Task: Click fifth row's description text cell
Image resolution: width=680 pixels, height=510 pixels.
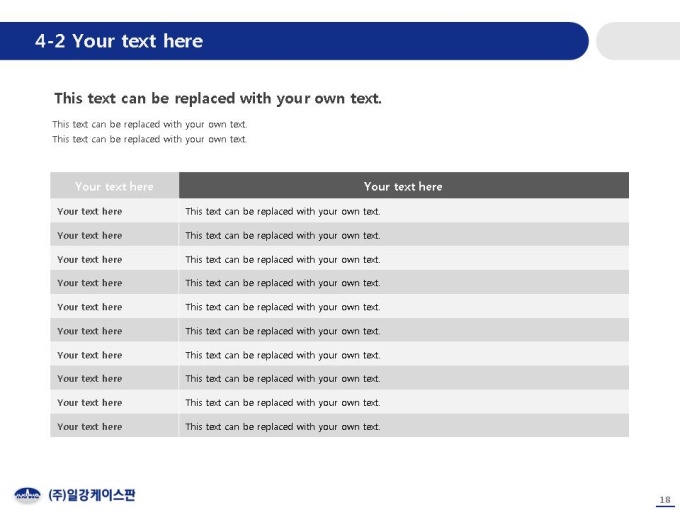Action: tap(404, 307)
